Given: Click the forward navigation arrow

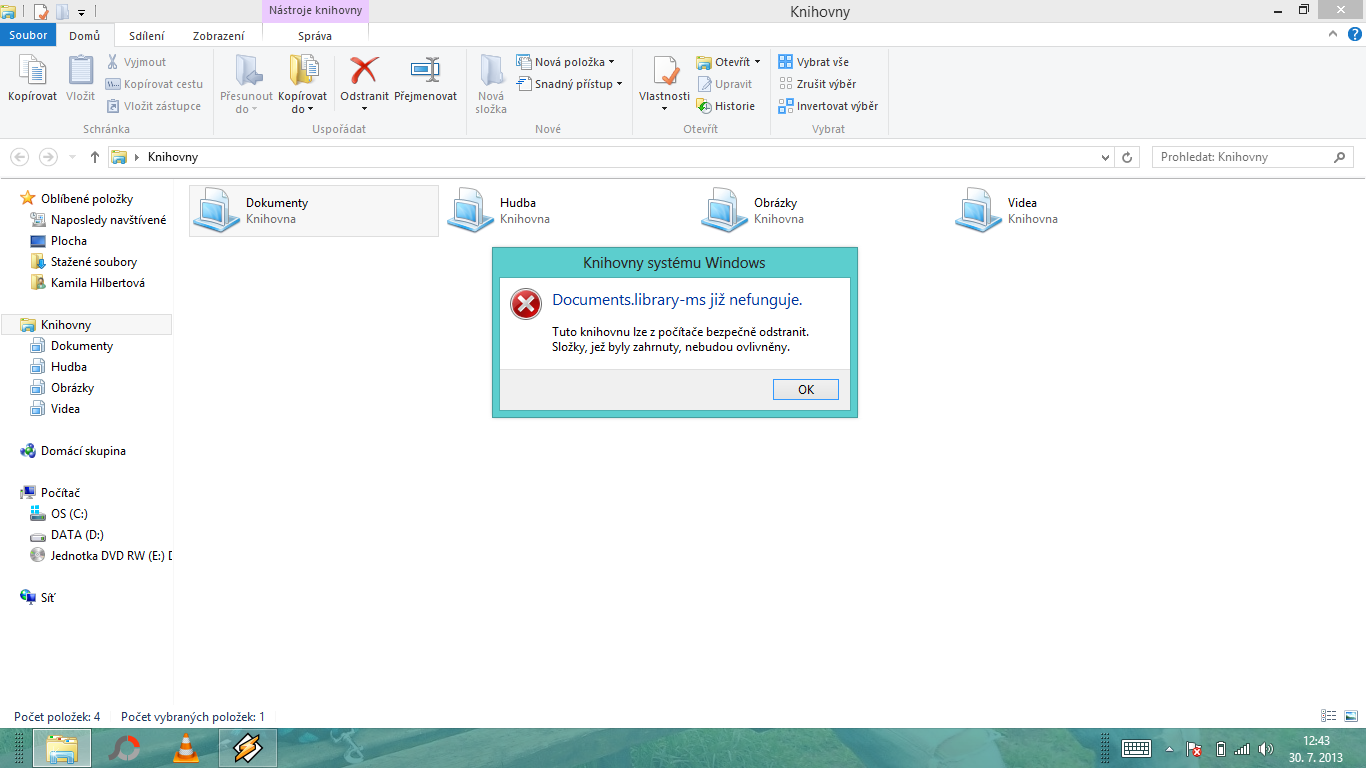Looking at the screenshot, I should (48, 157).
